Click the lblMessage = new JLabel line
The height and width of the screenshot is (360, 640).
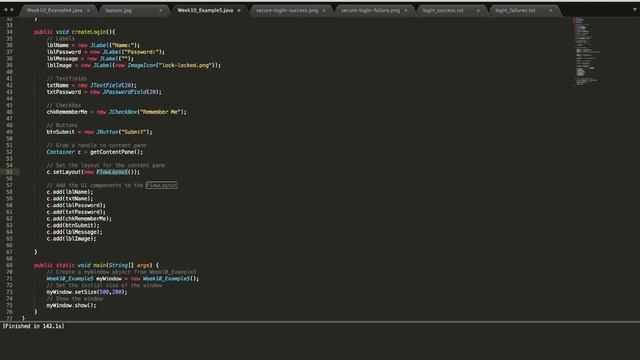[90, 58]
